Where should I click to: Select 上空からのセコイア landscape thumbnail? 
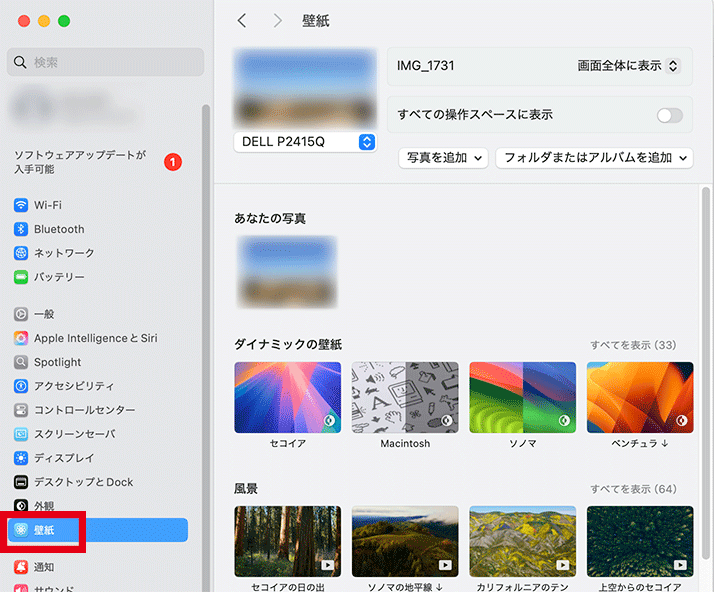tap(640, 541)
